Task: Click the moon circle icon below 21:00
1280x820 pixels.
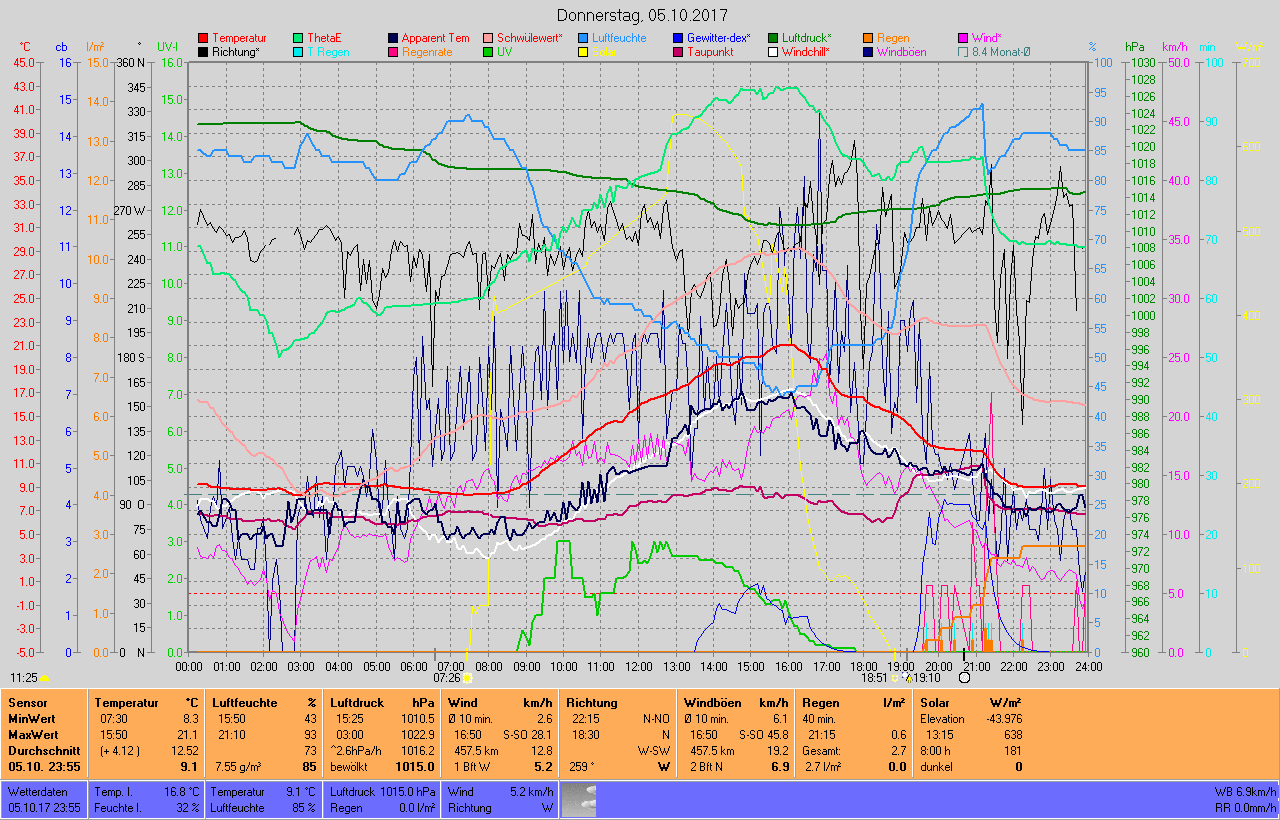Action: [964, 677]
